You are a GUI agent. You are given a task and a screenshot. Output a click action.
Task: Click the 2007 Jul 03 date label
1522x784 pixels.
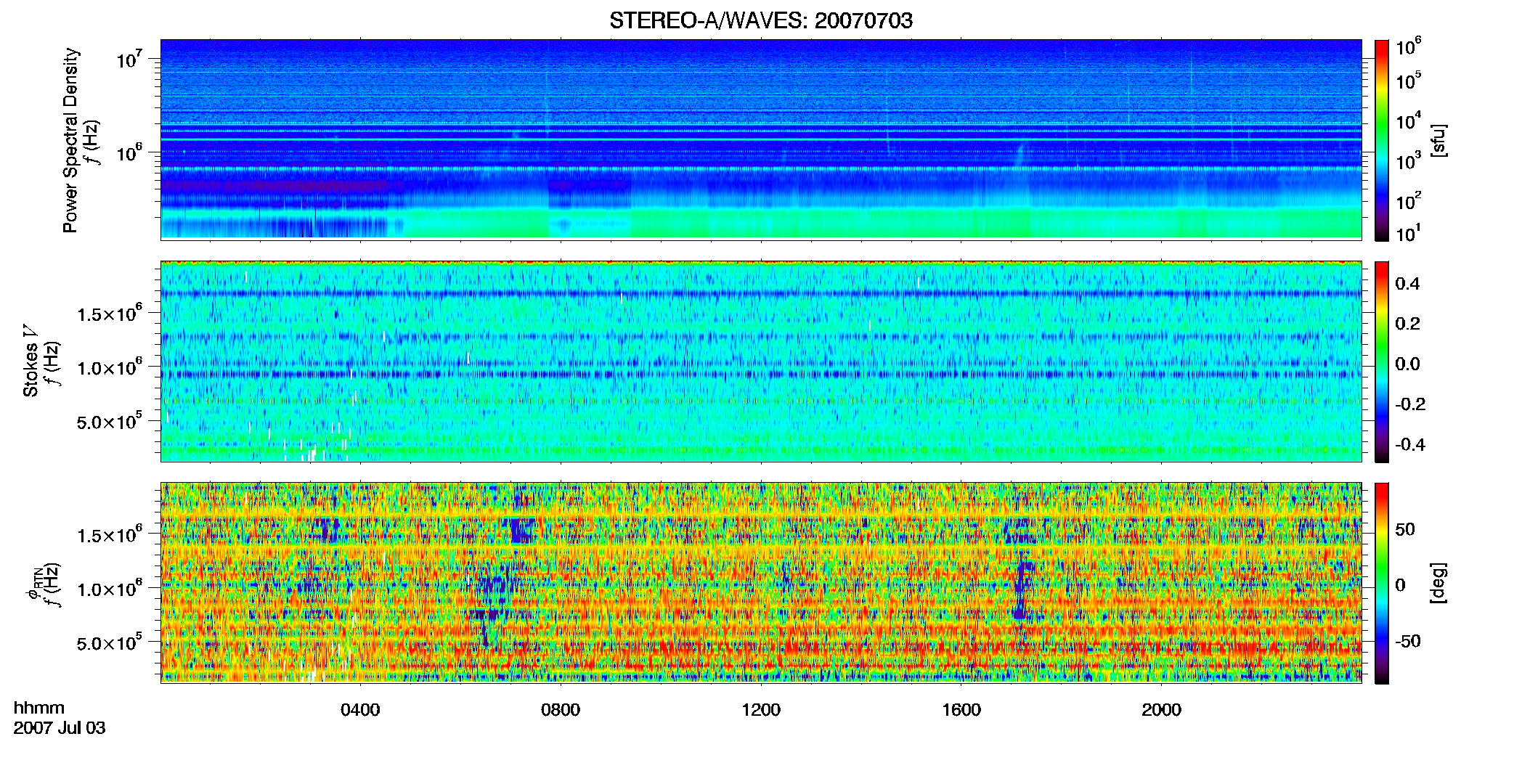pos(60,728)
